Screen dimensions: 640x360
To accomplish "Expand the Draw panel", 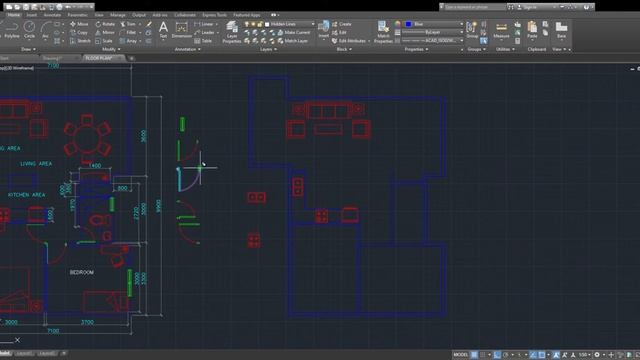I will pos(28,49).
